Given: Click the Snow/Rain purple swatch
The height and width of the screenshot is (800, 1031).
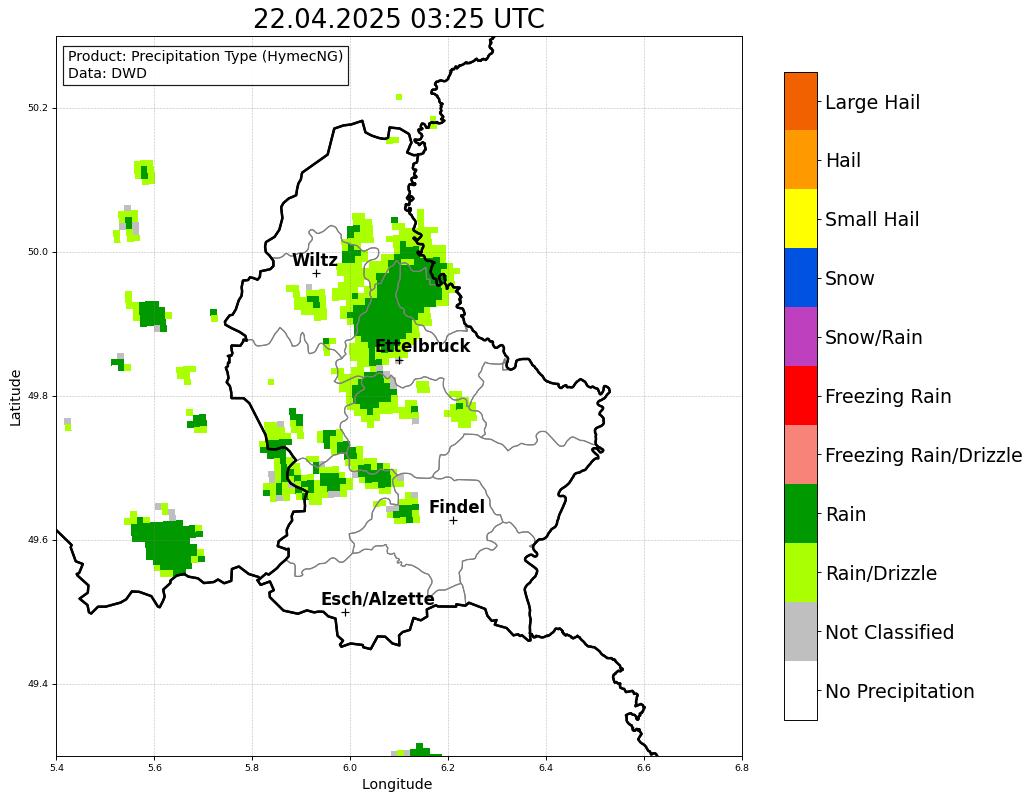Looking at the screenshot, I should pos(801,337).
